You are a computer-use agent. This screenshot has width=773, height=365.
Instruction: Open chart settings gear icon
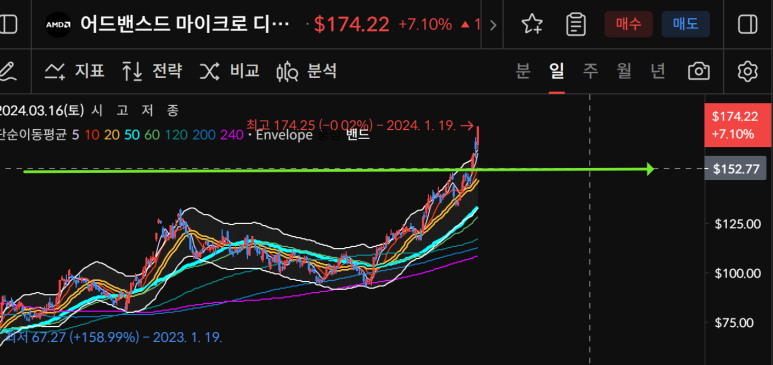[x=747, y=72]
